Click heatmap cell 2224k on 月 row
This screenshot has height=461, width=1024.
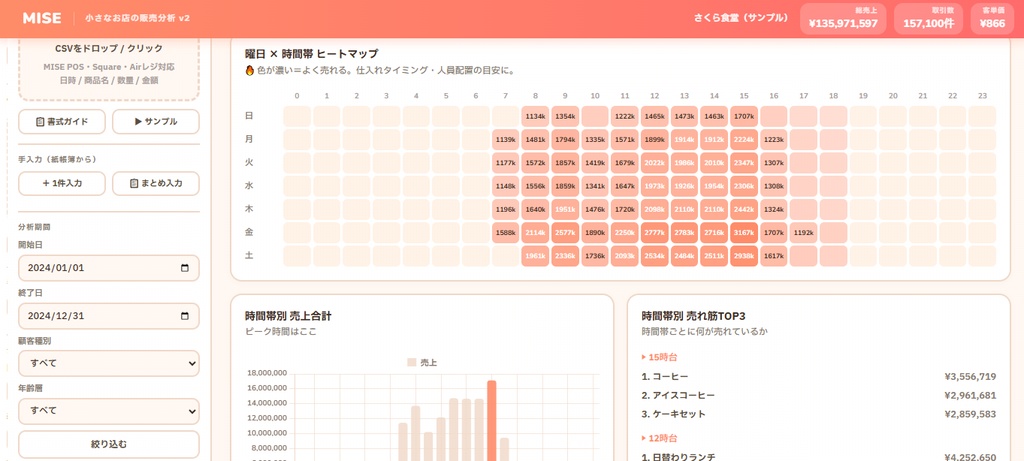[744, 140]
